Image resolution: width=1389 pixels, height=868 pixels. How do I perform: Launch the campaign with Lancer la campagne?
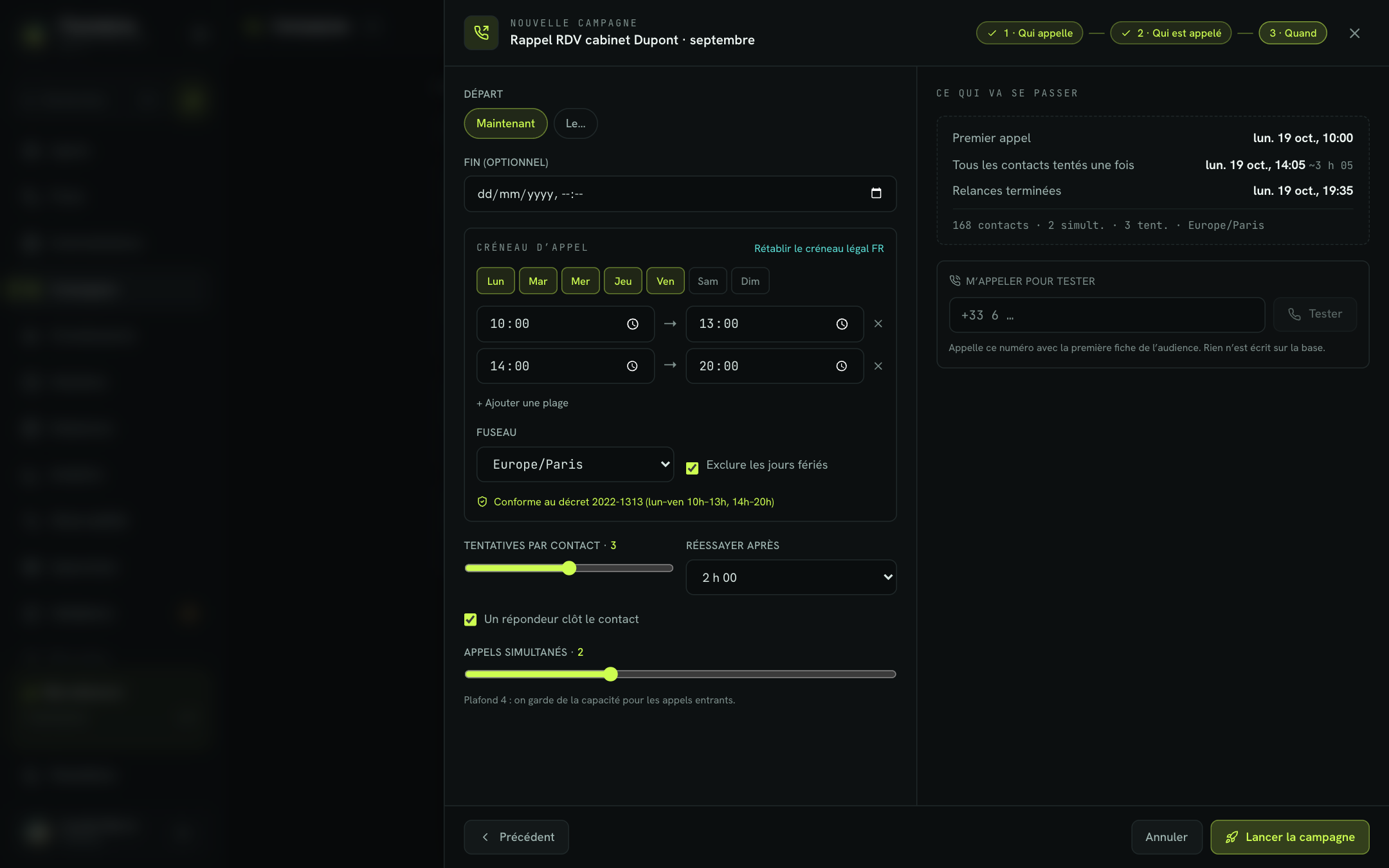tap(1289, 837)
